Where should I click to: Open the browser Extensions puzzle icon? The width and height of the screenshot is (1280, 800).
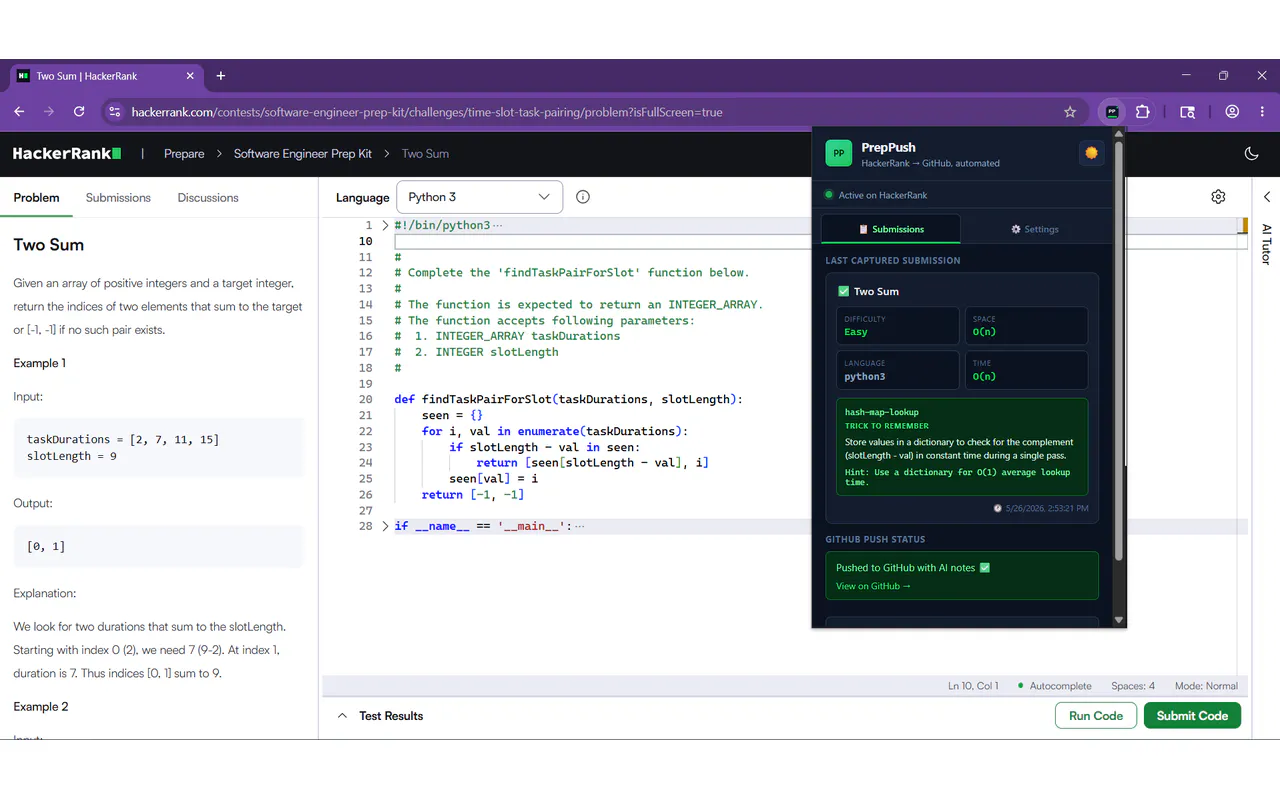pyautogui.click(x=1142, y=112)
